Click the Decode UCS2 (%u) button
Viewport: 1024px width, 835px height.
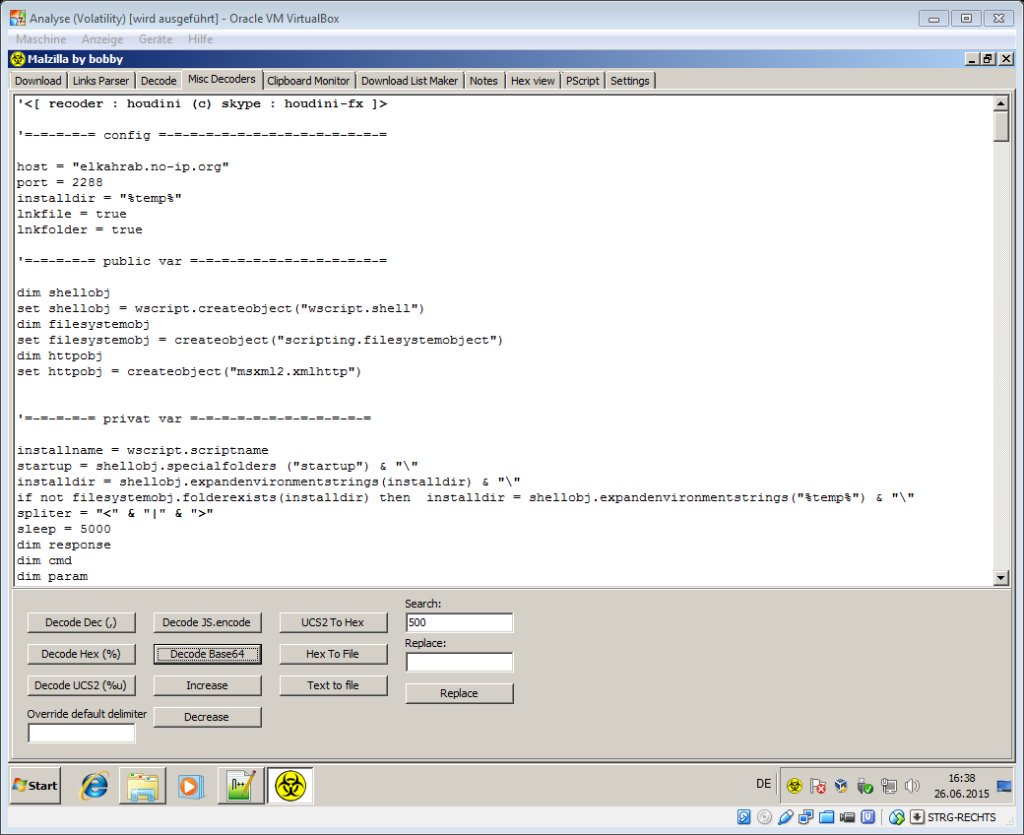tap(81, 685)
